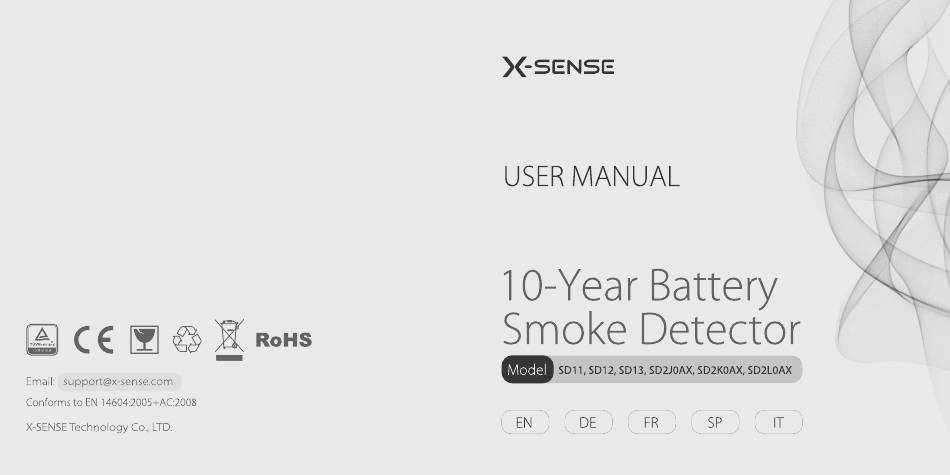Pick the IT language button

[x=779, y=422]
